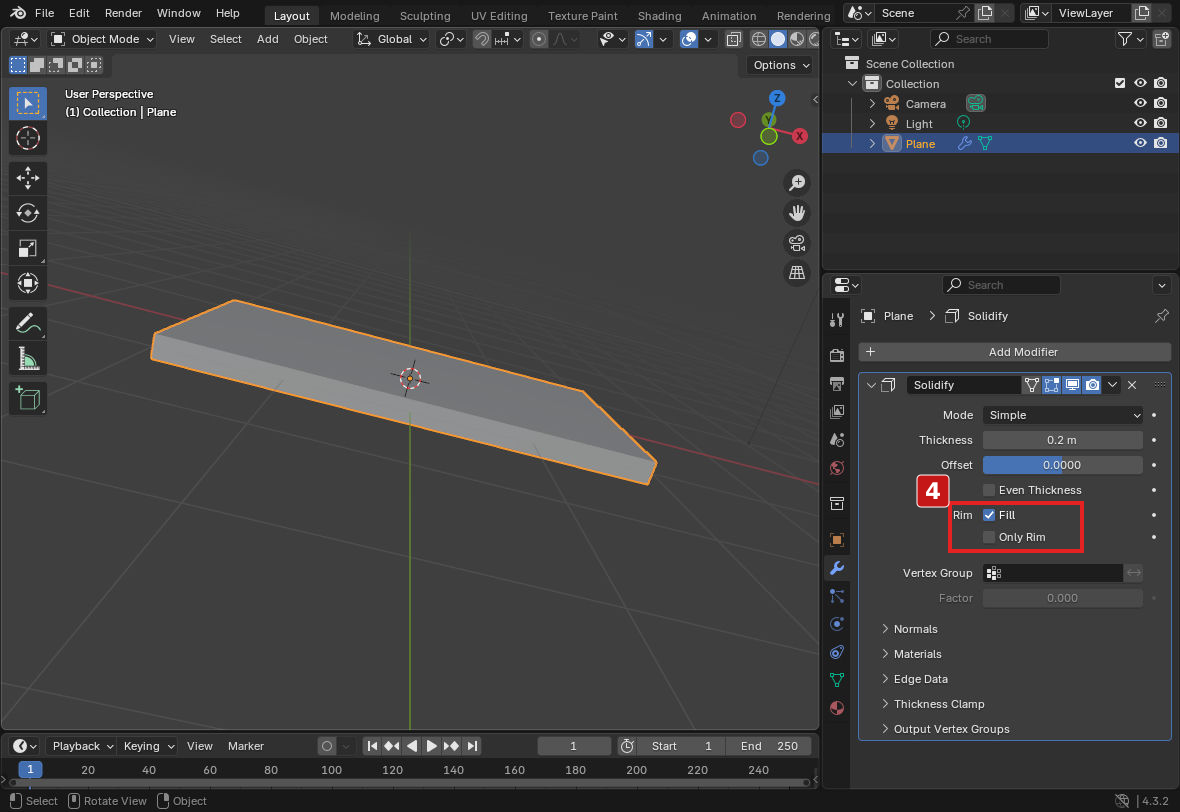Open the Render menu

123,13
